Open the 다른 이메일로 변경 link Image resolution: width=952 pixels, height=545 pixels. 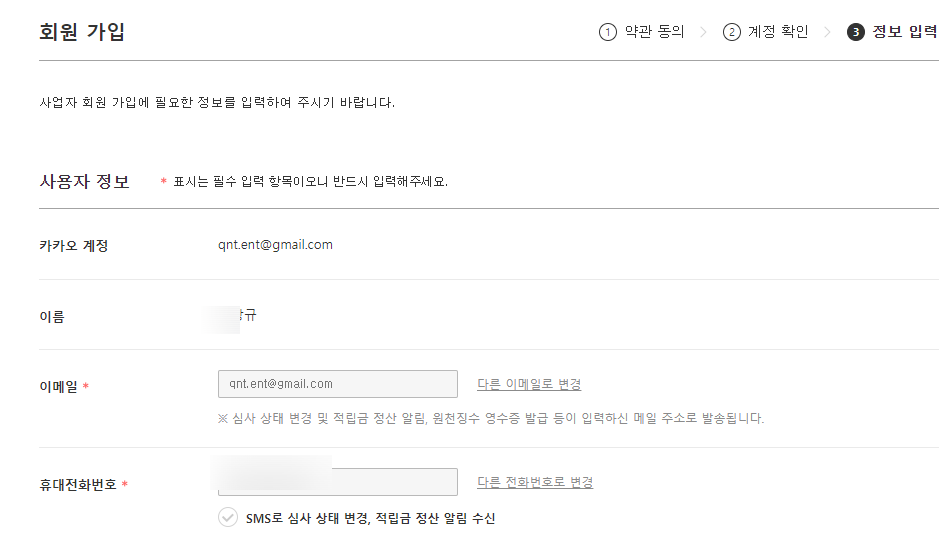point(529,384)
